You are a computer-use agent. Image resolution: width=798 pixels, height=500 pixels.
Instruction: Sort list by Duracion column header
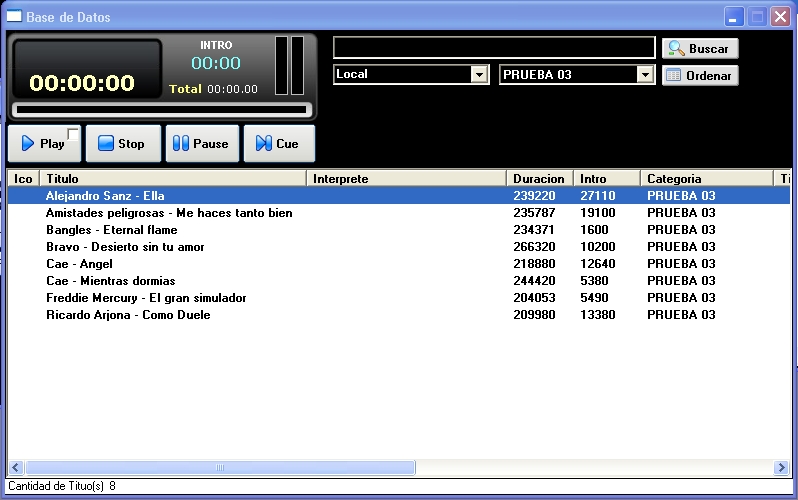[x=540, y=179]
